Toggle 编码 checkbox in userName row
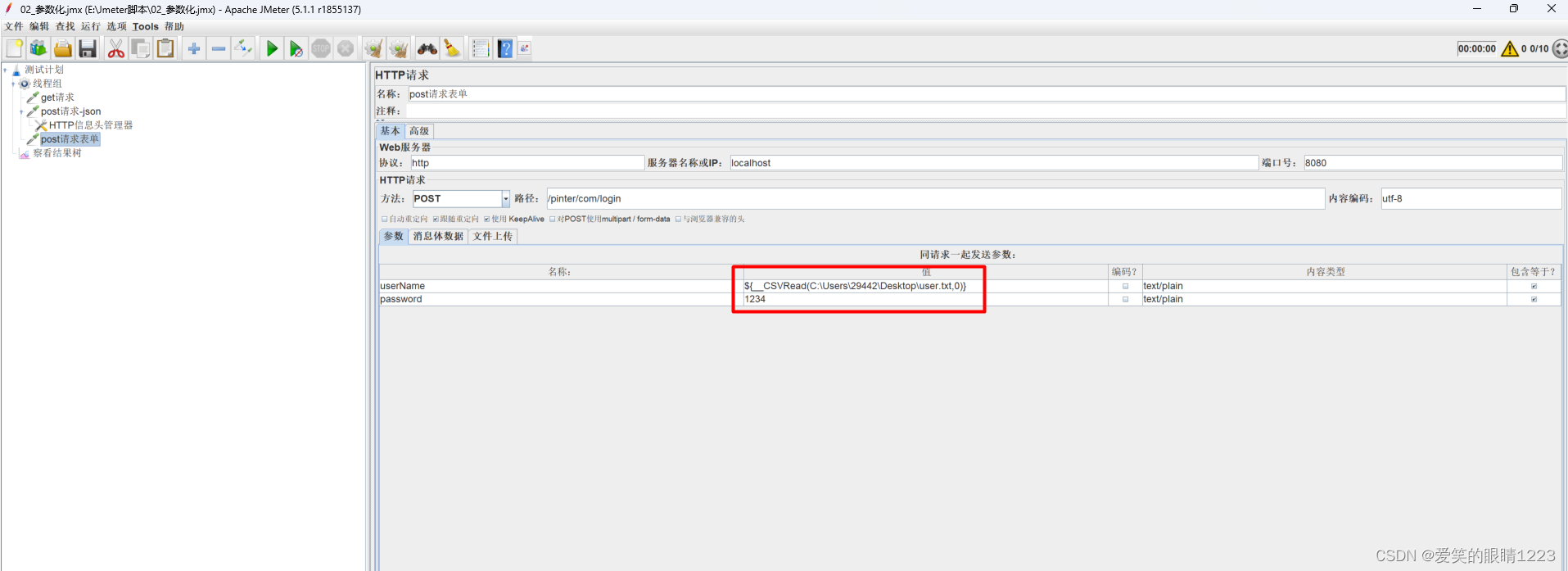Viewport: 1568px width, 571px height. [1125, 286]
